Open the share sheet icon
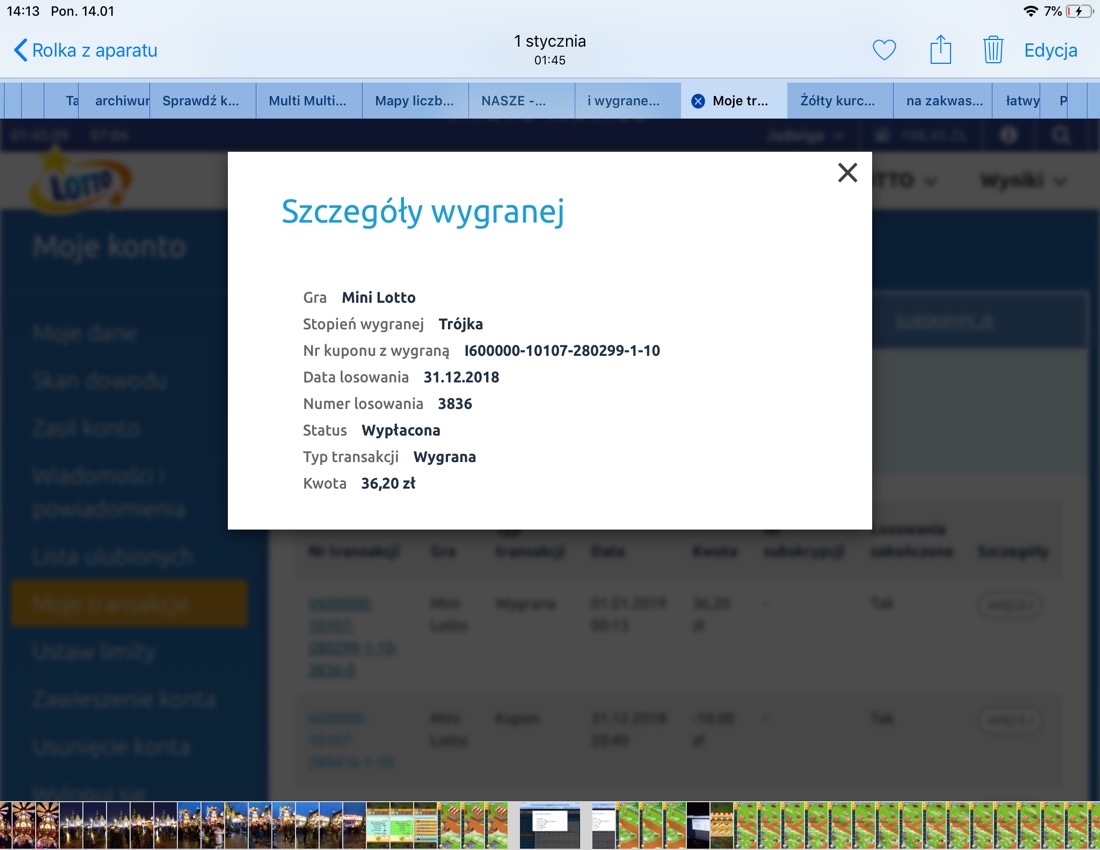The height and width of the screenshot is (850, 1100). point(940,50)
